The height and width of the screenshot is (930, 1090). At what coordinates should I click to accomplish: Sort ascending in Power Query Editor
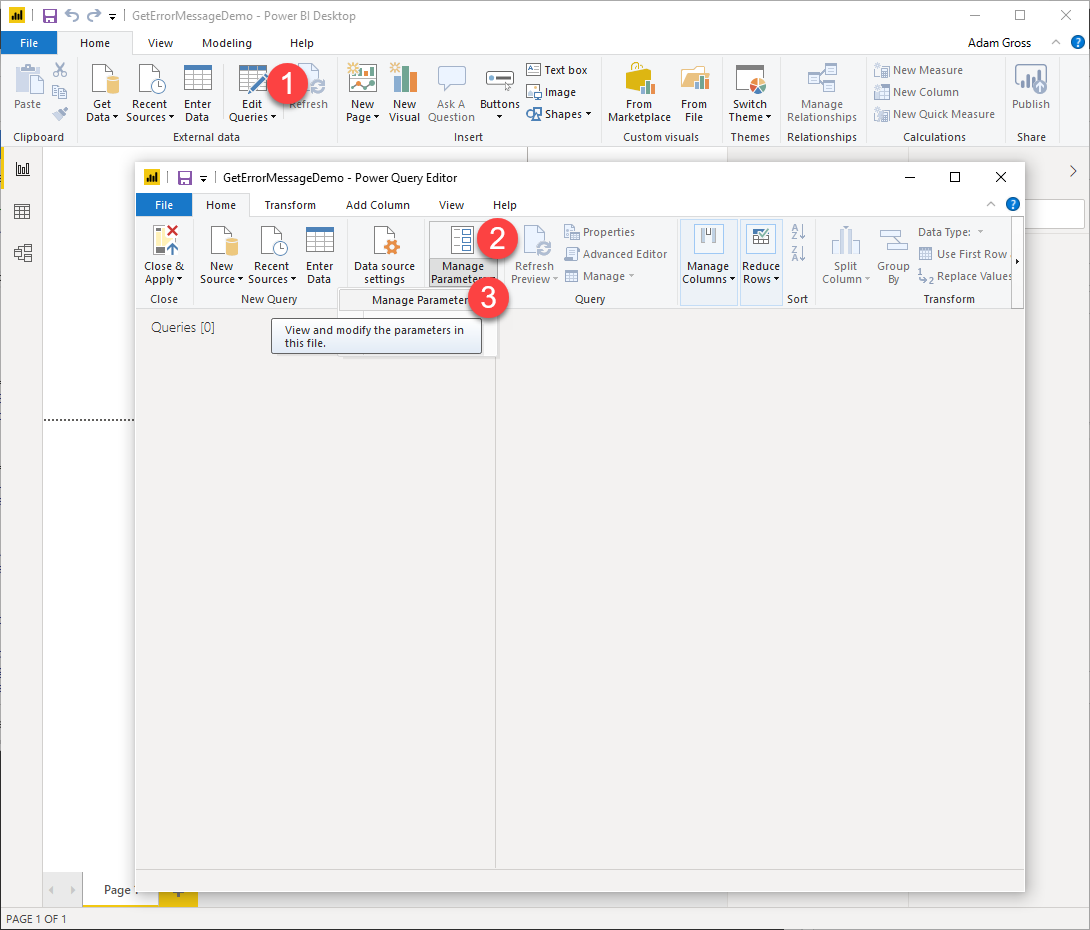click(x=798, y=232)
